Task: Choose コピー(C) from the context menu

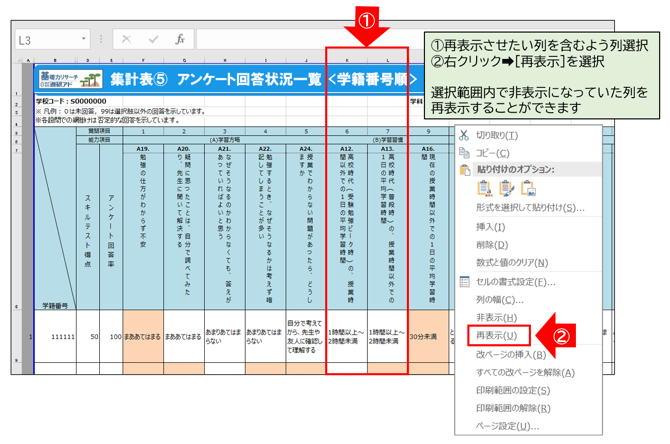Action: tap(492, 153)
